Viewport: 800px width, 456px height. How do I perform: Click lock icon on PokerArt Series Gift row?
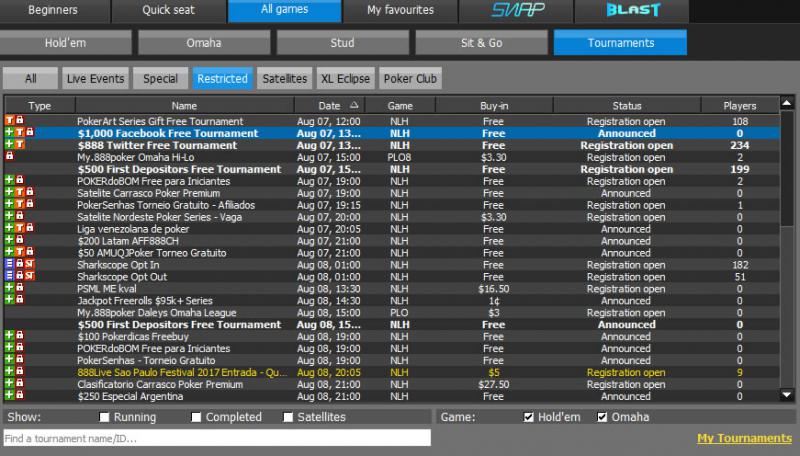pos(19,120)
